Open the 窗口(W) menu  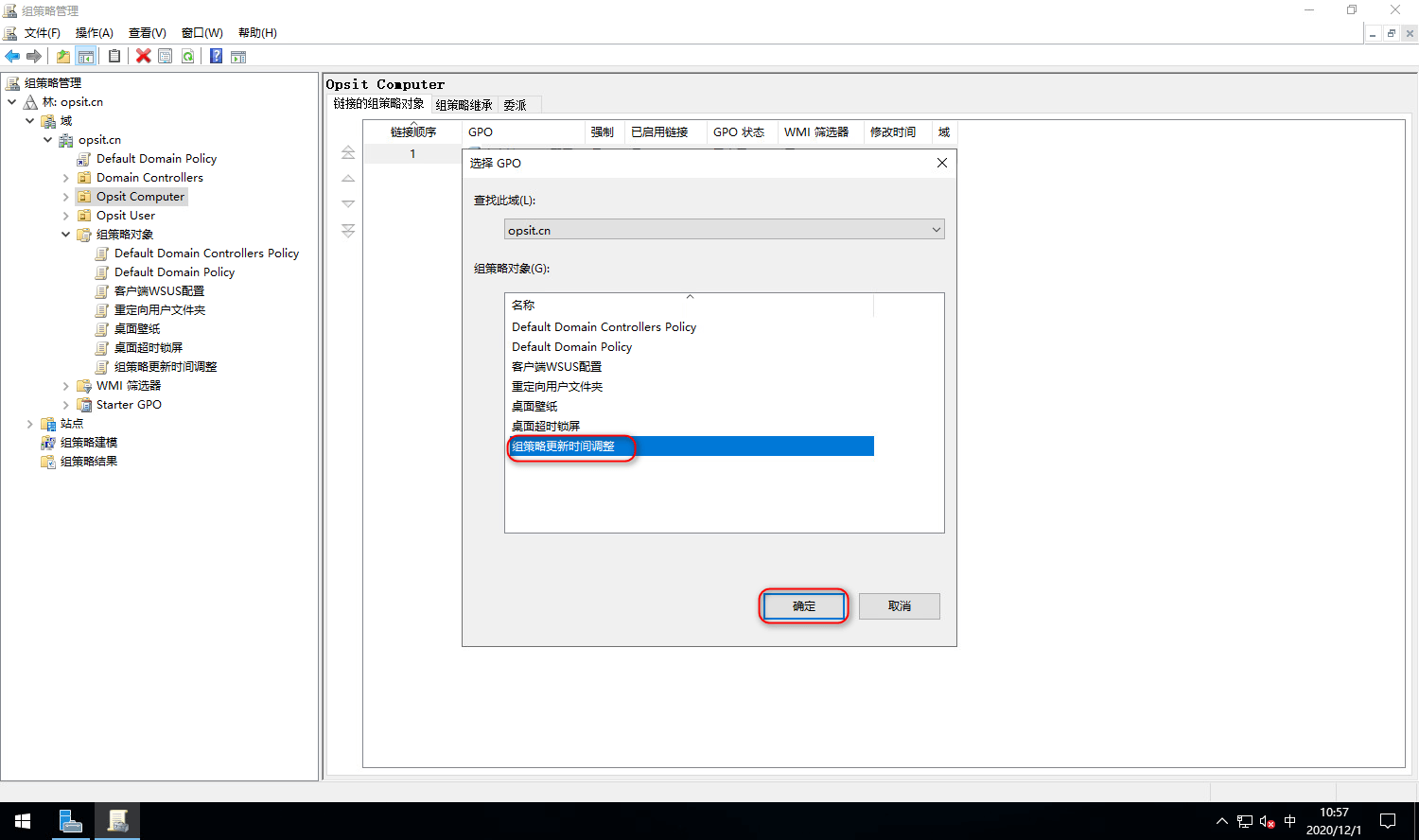pyautogui.click(x=201, y=33)
